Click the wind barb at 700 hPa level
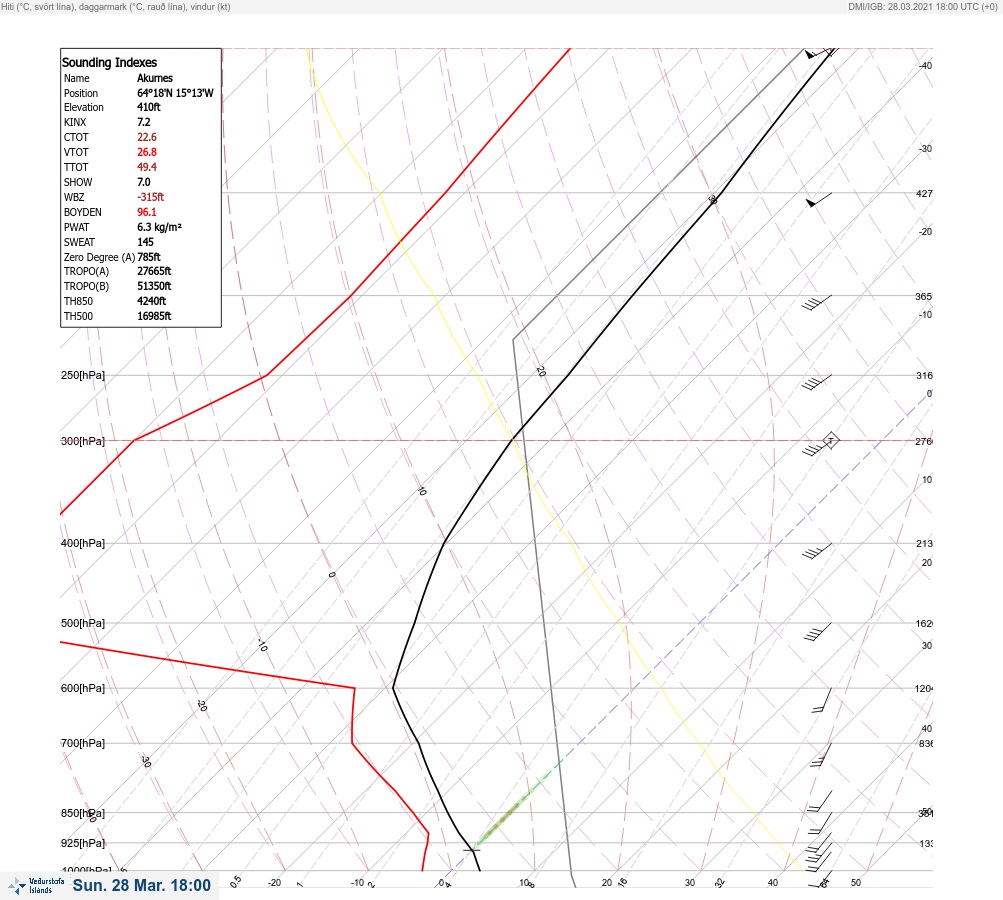 pyautogui.click(x=821, y=755)
